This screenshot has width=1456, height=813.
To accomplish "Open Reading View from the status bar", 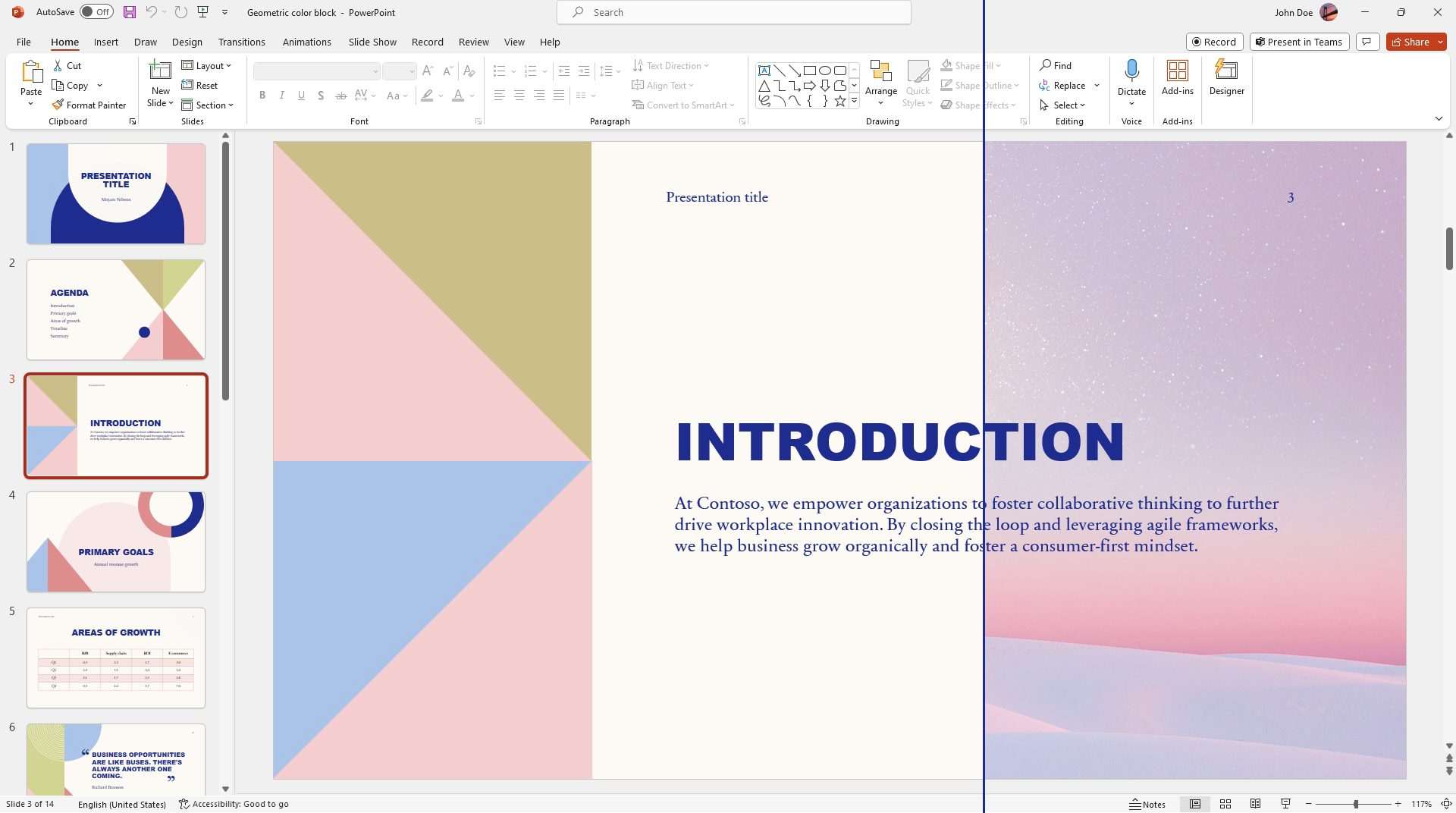I will [1255, 804].
